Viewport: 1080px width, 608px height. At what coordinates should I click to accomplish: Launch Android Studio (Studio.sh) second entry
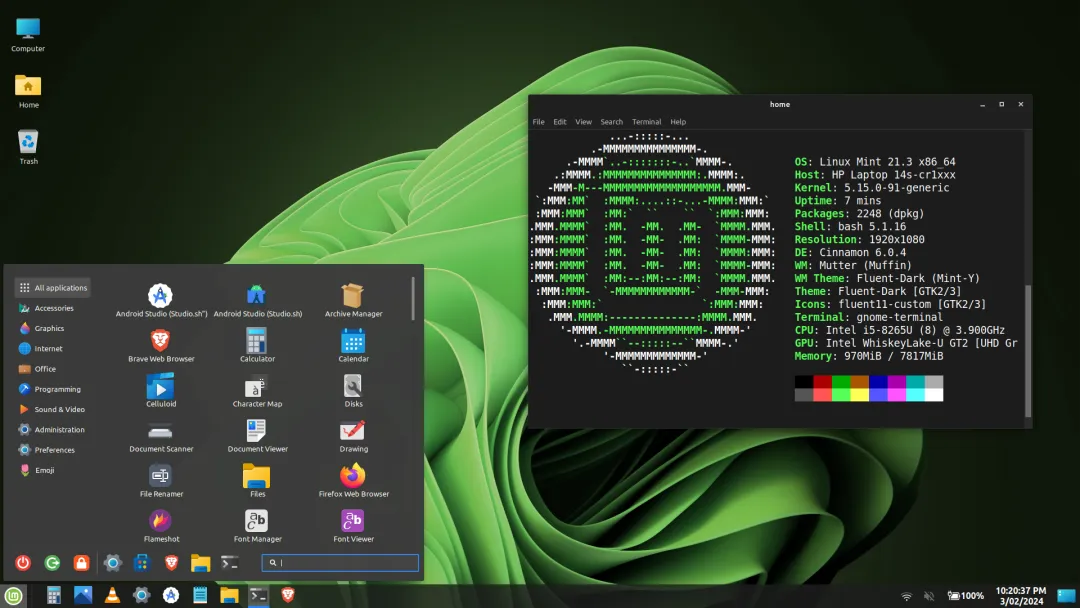(257, 301)
